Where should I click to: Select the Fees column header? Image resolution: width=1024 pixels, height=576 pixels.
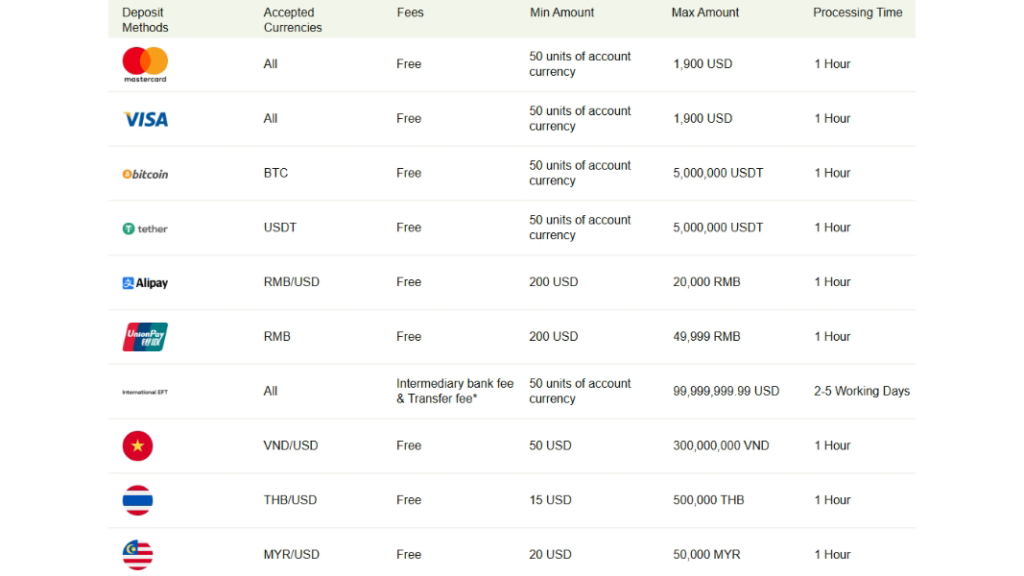[410, 13]
